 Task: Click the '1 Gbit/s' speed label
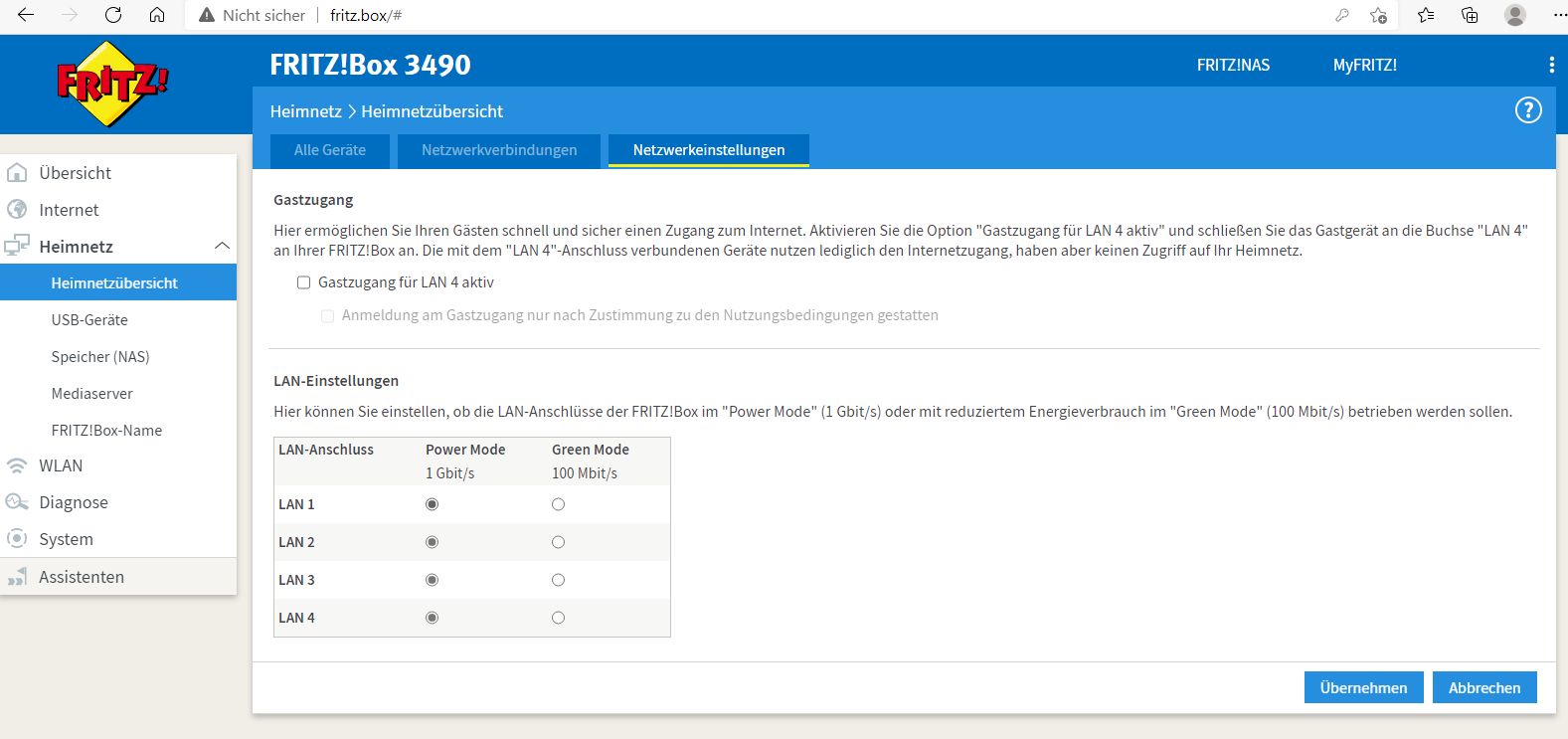pyautogui.click(x=450, y=473)
